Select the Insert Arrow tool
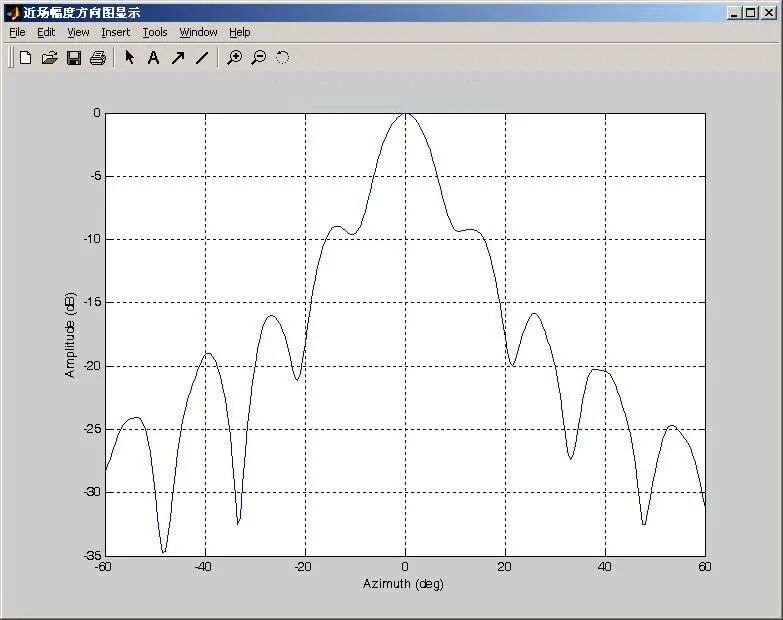 tap(178, 58)
